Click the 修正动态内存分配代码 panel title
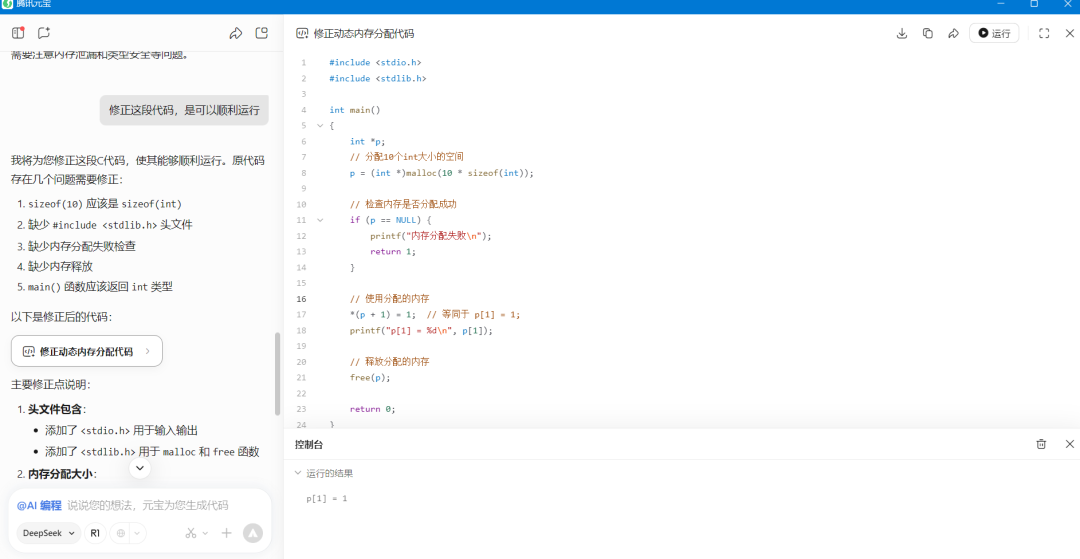Screen dimensions: 1080x559 364,33
